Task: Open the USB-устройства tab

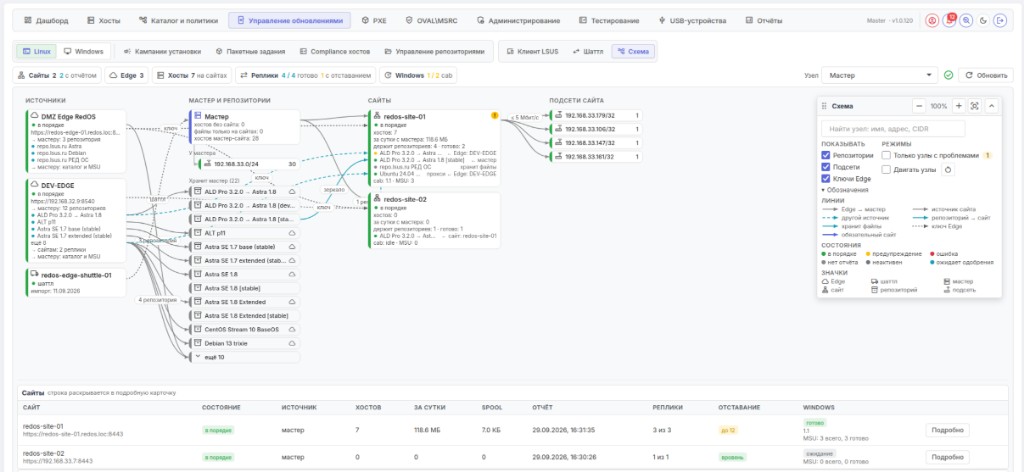Action: [693, 21]
